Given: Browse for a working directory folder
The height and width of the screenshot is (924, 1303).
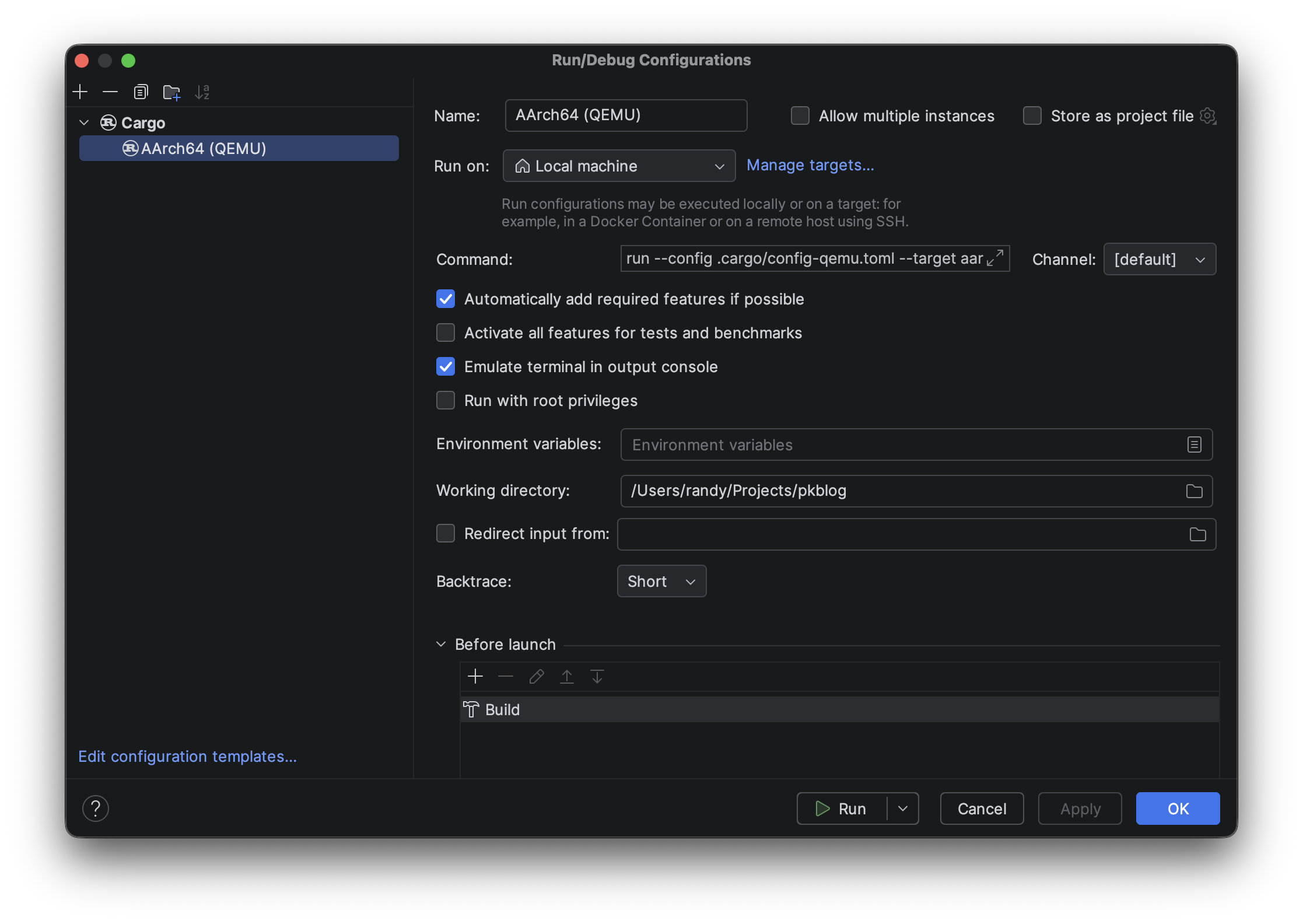Looking at the screenshot, I should (x=1194, y=491).
